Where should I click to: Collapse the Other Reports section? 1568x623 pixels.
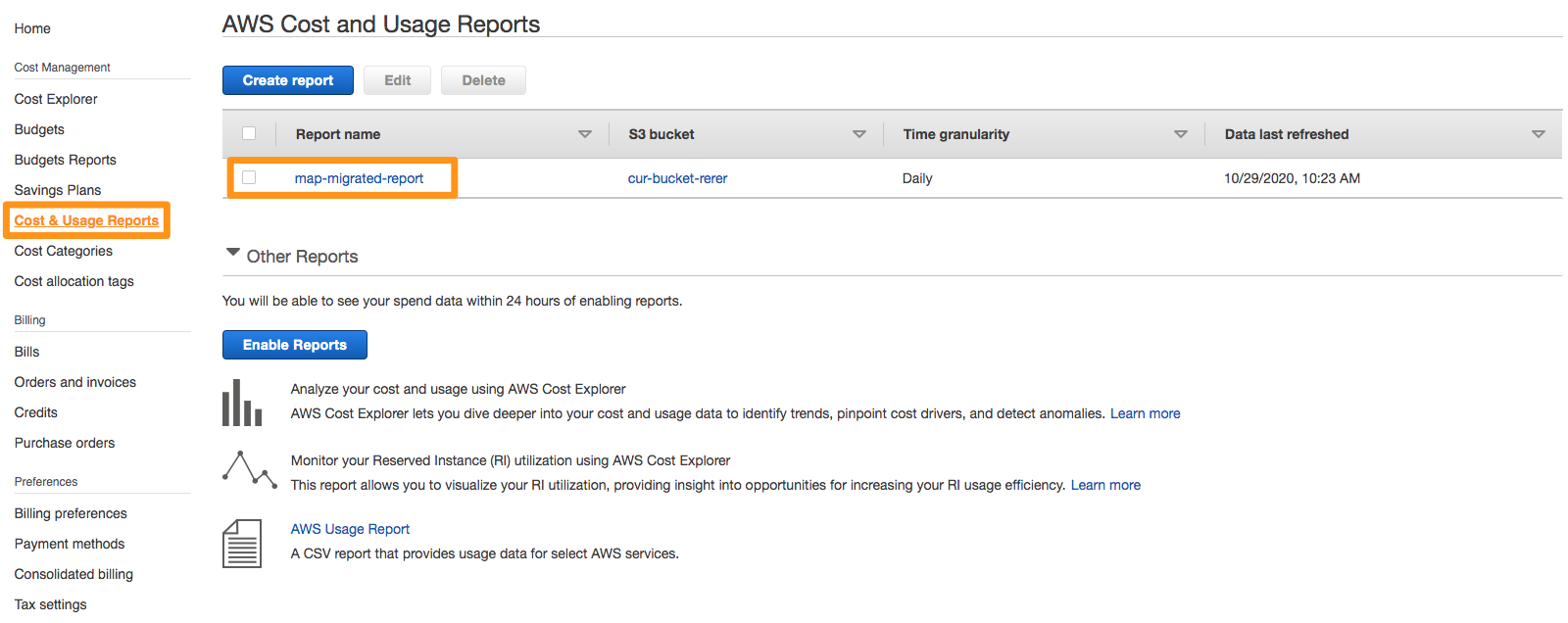(x=233, y=253)
